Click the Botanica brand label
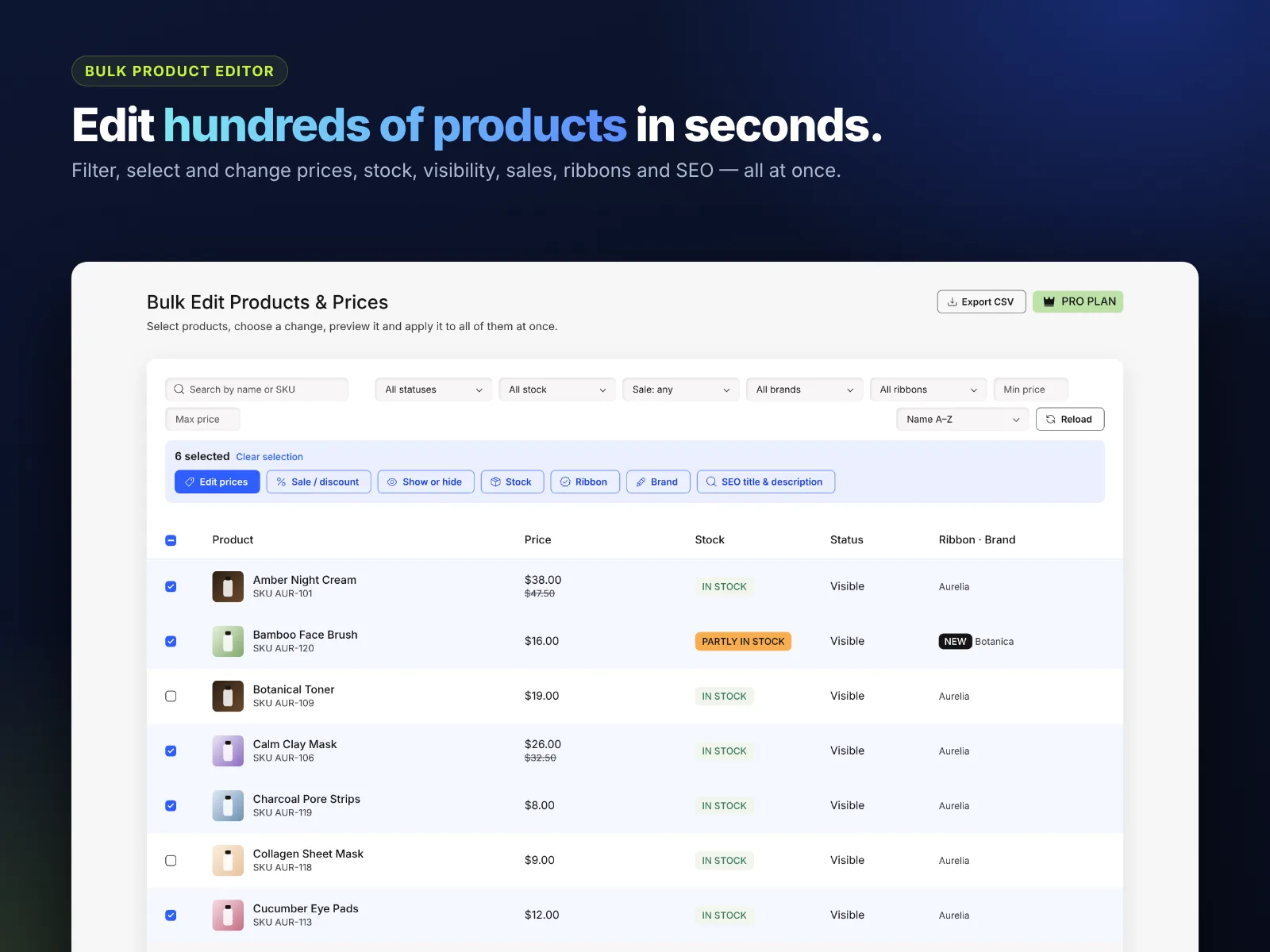The image size is (1270, 952). (994, 641)
